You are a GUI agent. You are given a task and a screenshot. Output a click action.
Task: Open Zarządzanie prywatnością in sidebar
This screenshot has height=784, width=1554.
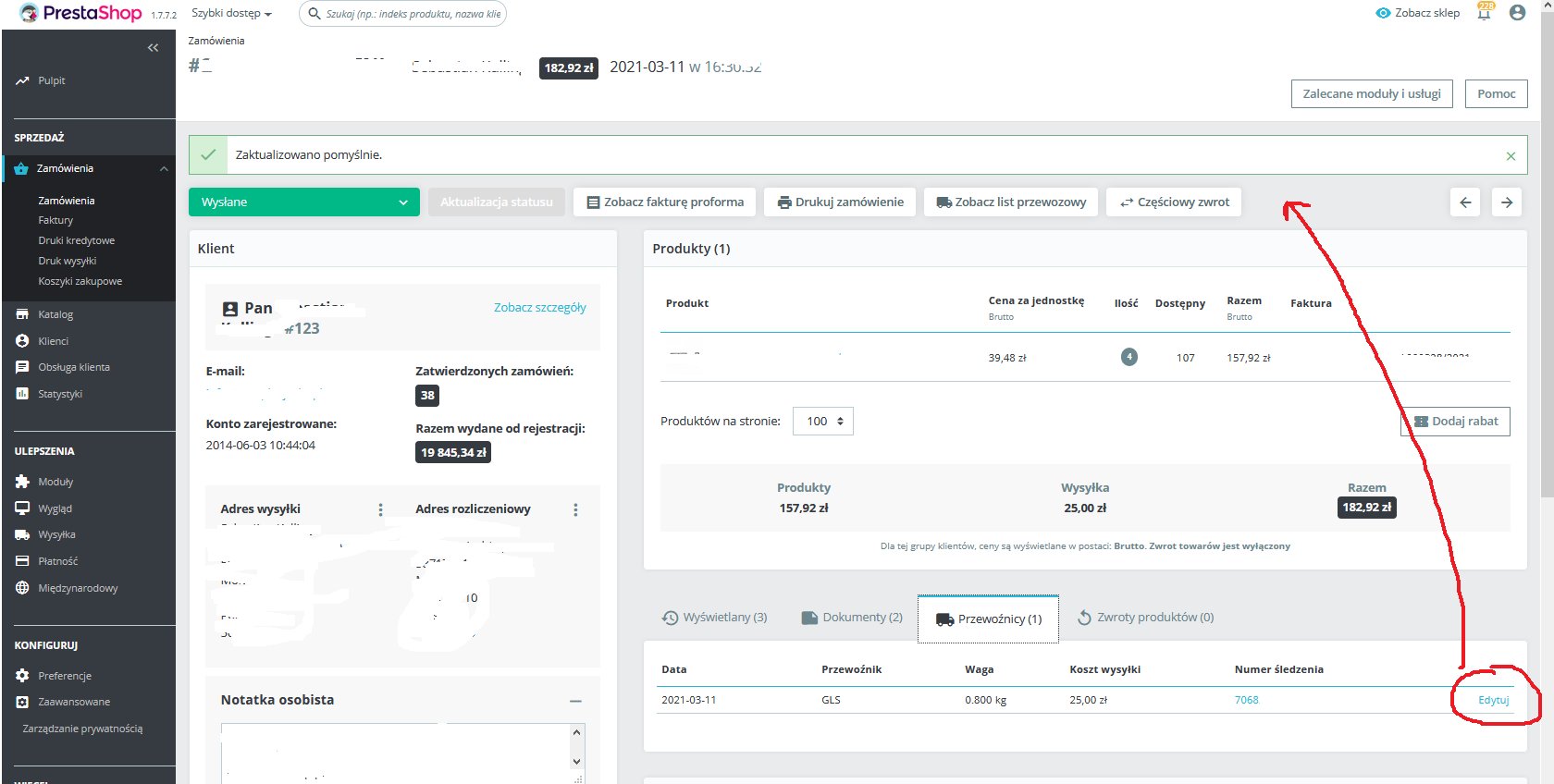tap(82, 729)
